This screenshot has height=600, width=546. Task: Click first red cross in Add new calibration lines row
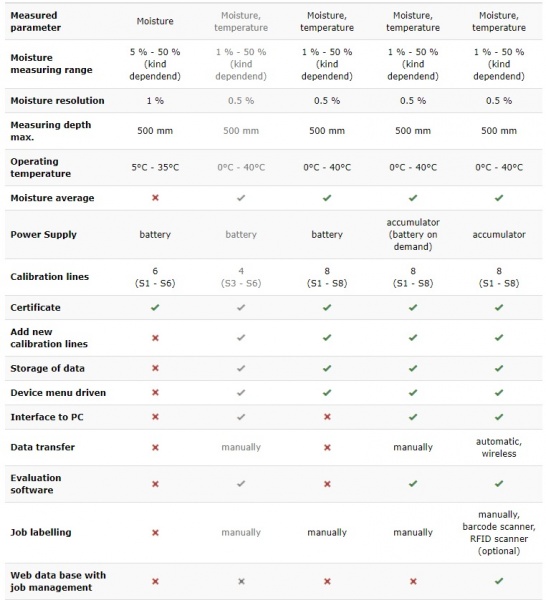tap(155, 338)
